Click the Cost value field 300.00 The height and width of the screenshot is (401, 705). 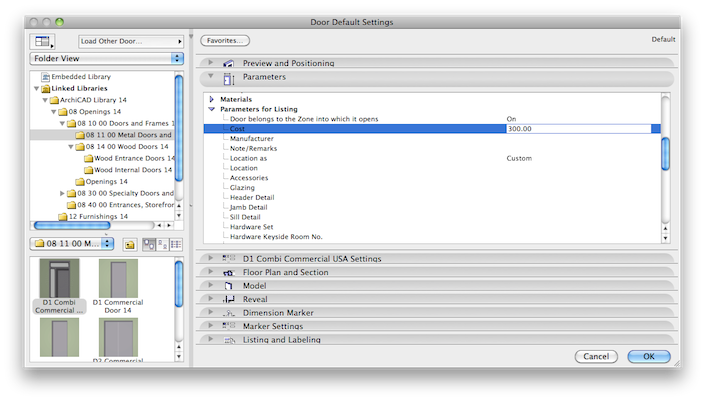click(579, 129)
